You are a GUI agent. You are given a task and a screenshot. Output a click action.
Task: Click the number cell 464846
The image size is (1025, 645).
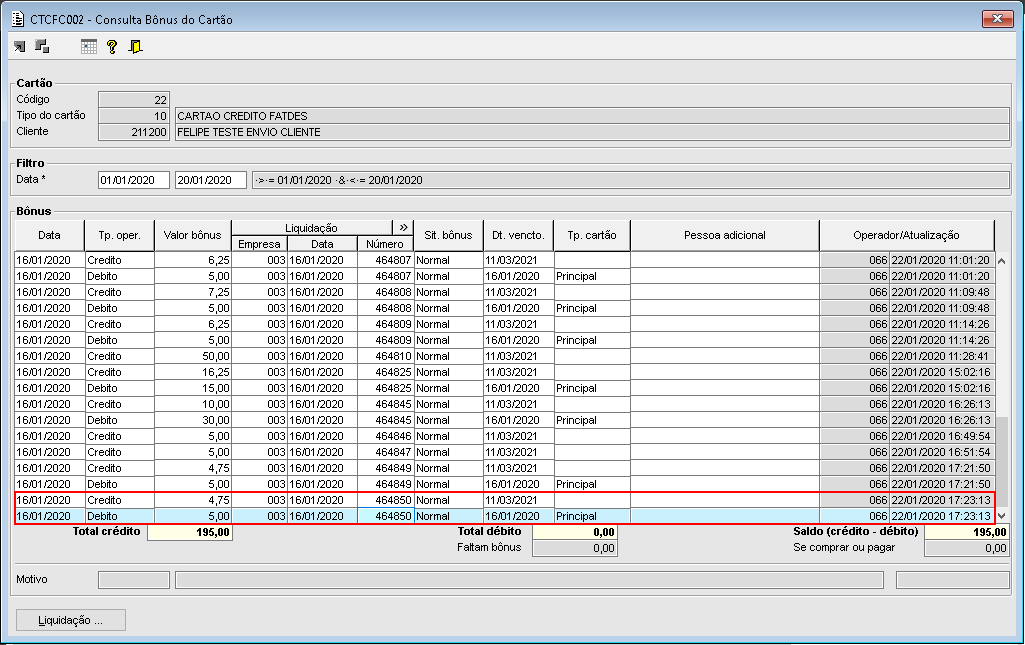386,436
